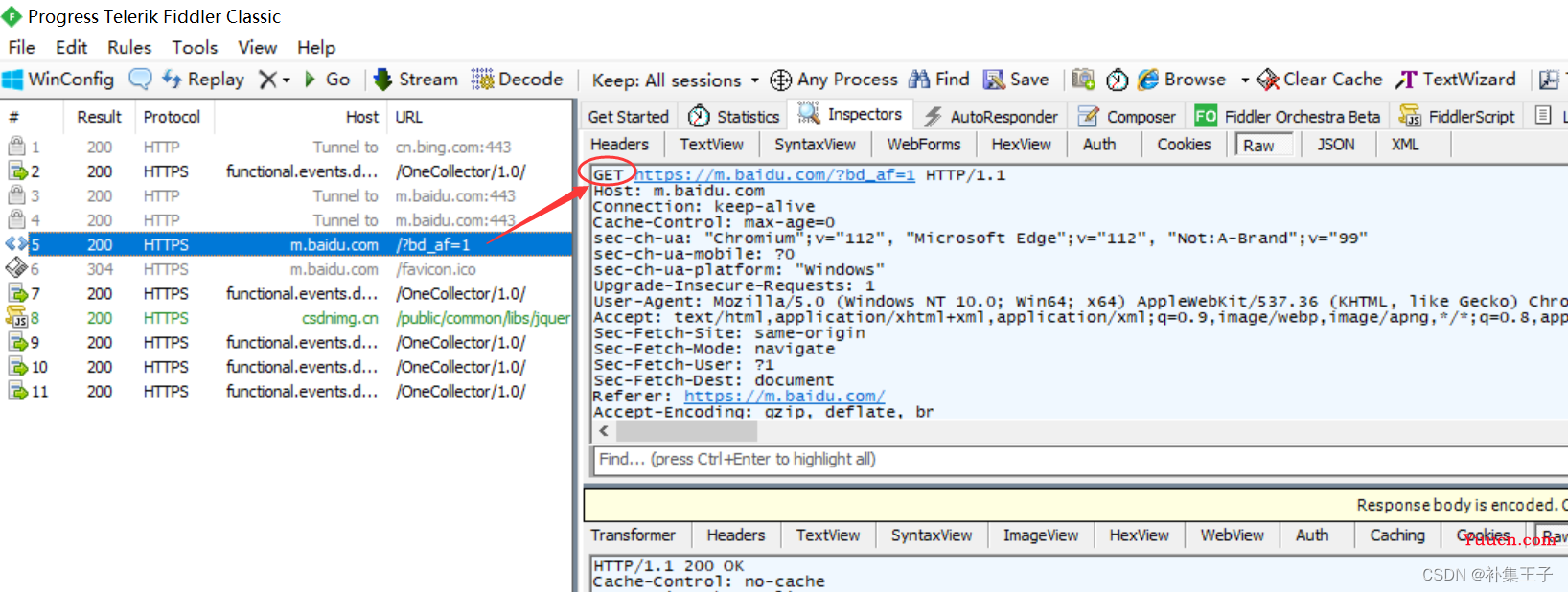Screen dimensions: 1568x592
Task: Toggle the Decode option
Action: point(517,80)
